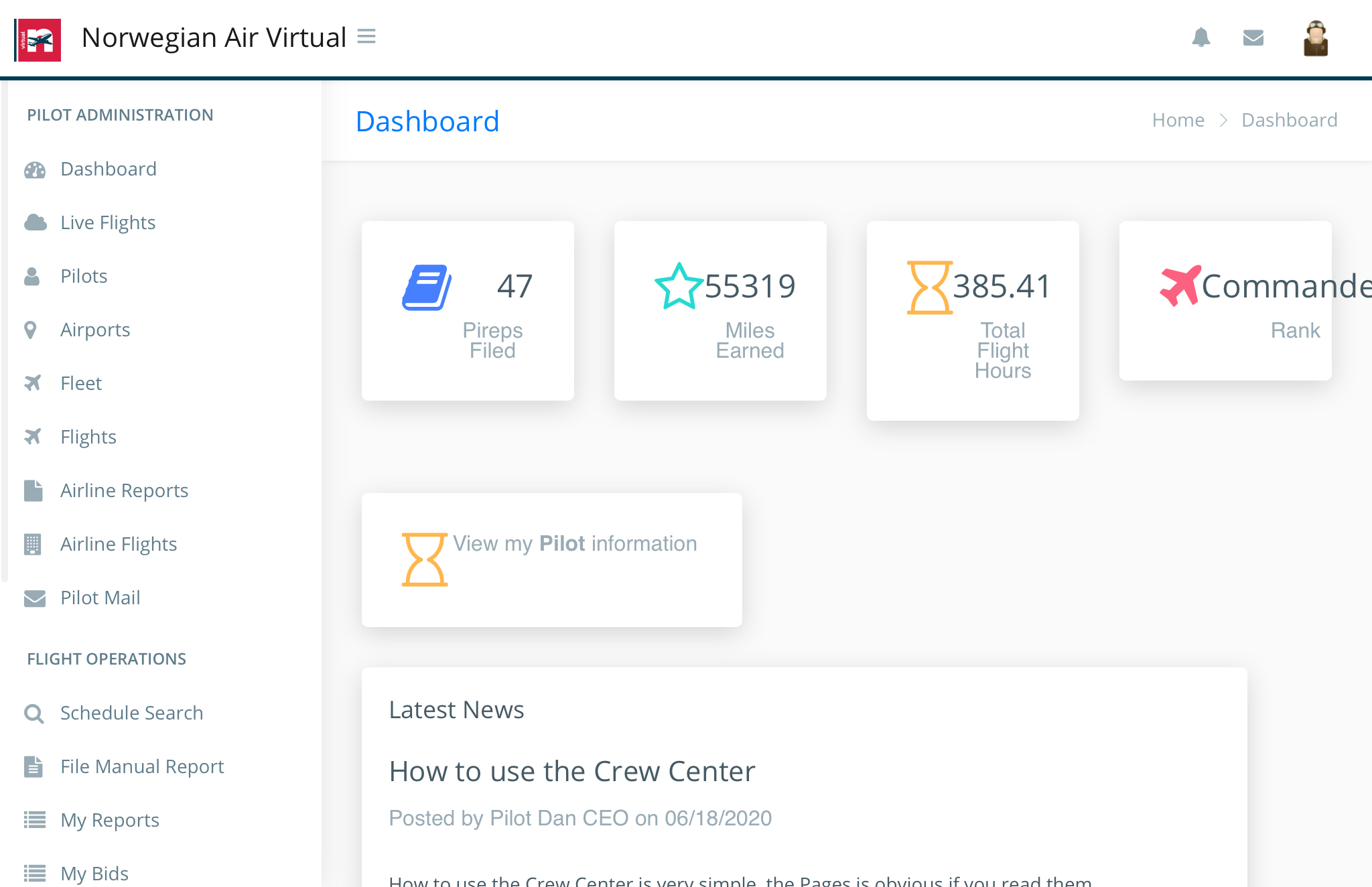Click the Schedule Search magnifier icon

[33, 713]
